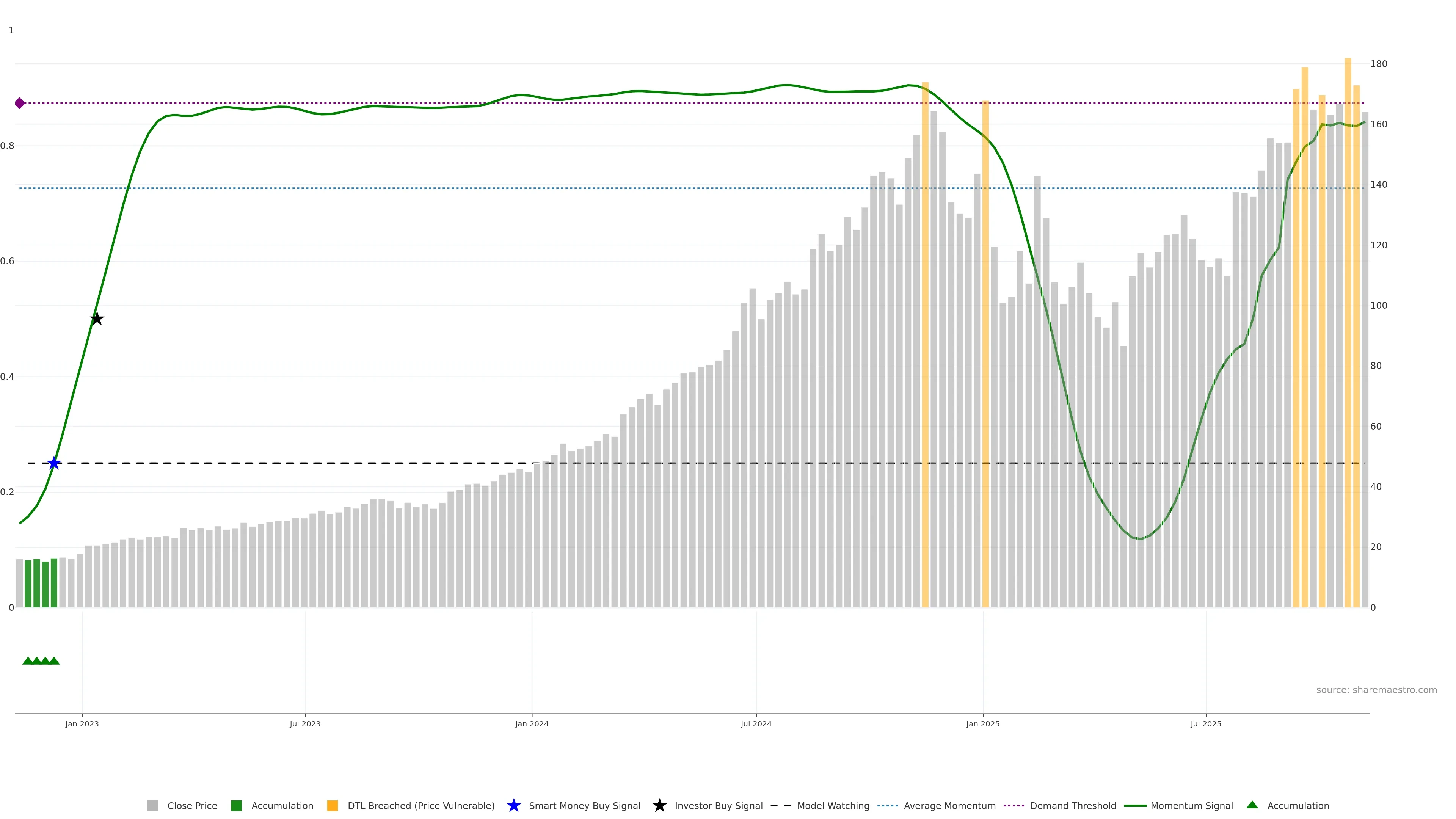This screenshot has height=819, width=1456.
Task: Click the green triangle icon in legend
Action: [x=1252, y=805]
